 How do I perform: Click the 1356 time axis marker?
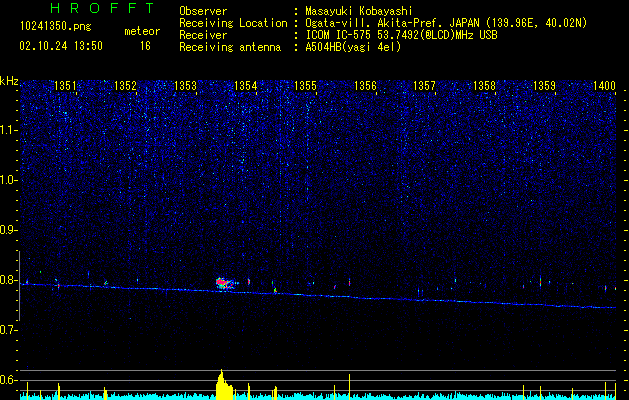pyautogui.click(x=365, y=85)
